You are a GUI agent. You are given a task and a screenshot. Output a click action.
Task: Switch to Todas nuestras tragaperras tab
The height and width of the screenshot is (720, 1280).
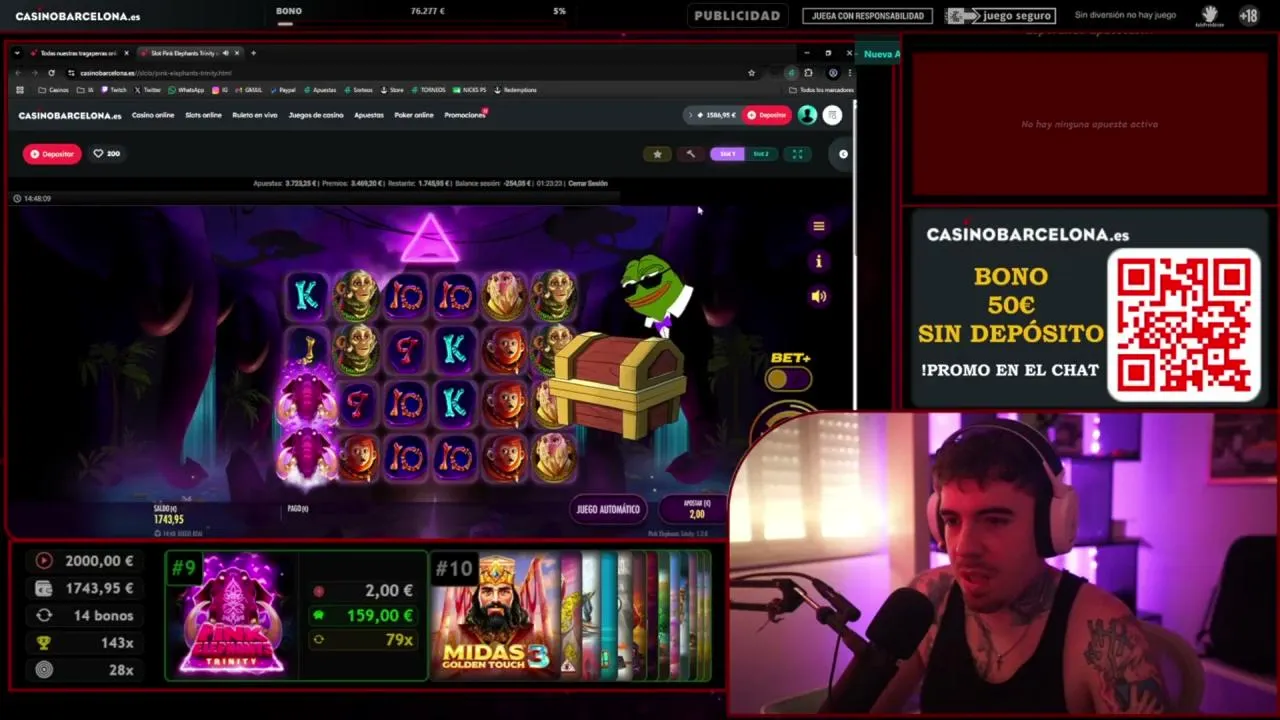pos(79,53)
